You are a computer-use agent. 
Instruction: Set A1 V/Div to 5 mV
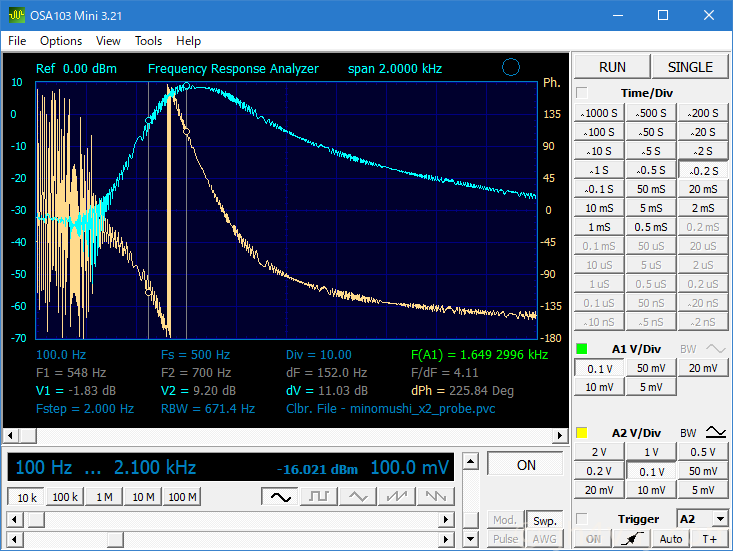pos(651,387)
